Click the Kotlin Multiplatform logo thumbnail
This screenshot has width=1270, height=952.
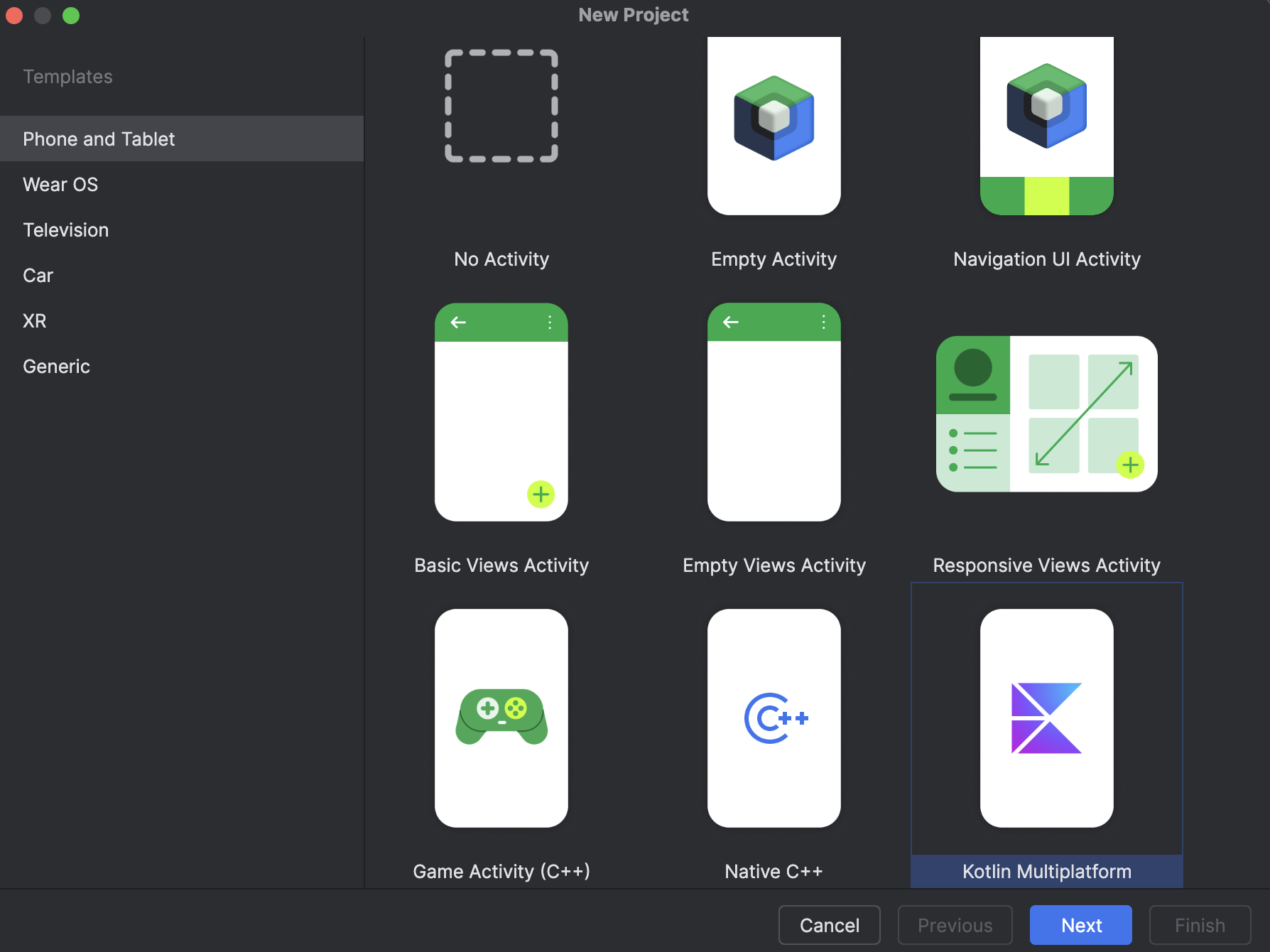1046,718
